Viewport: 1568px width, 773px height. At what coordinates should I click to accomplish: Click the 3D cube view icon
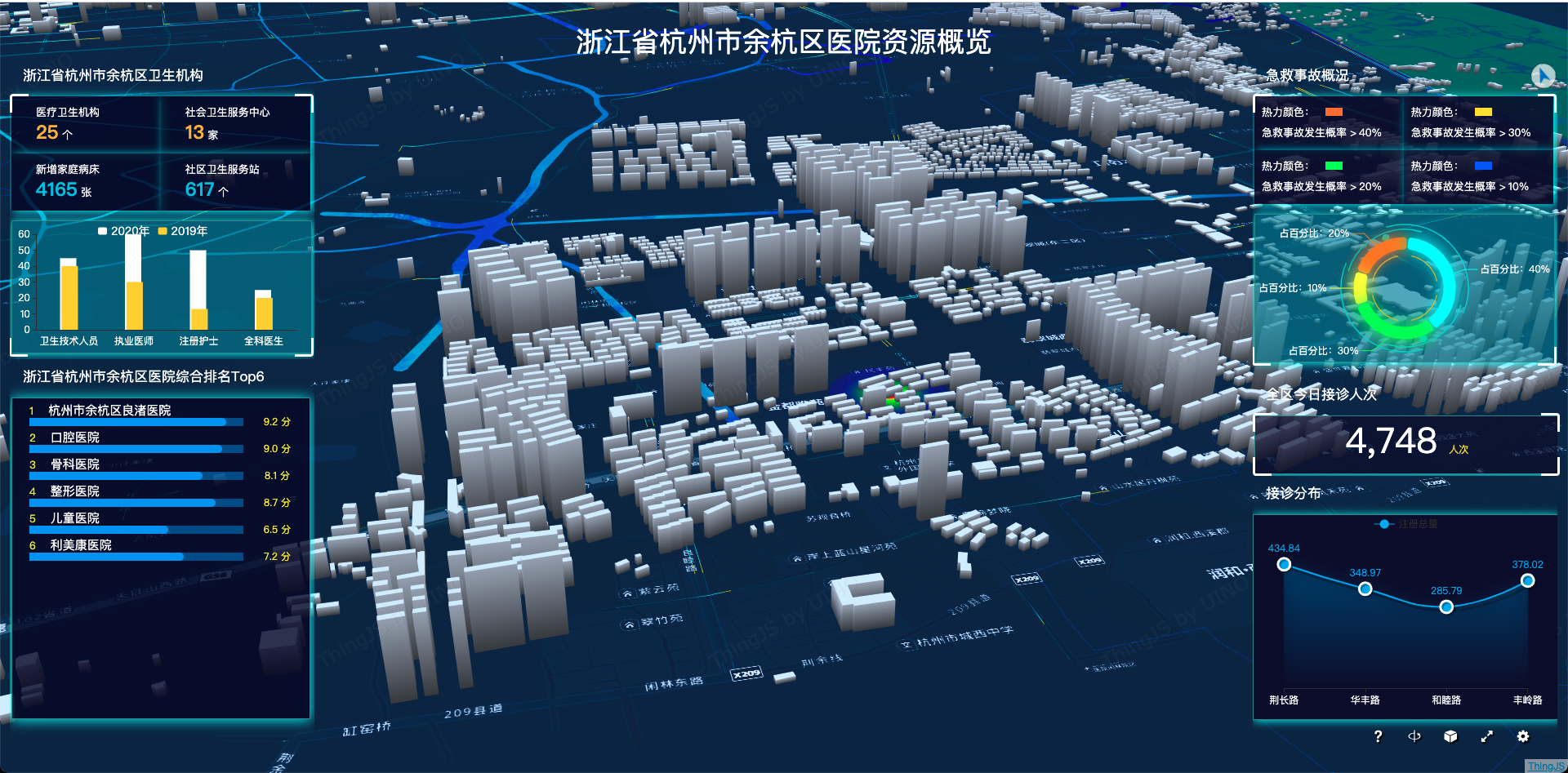(1450, 736)
